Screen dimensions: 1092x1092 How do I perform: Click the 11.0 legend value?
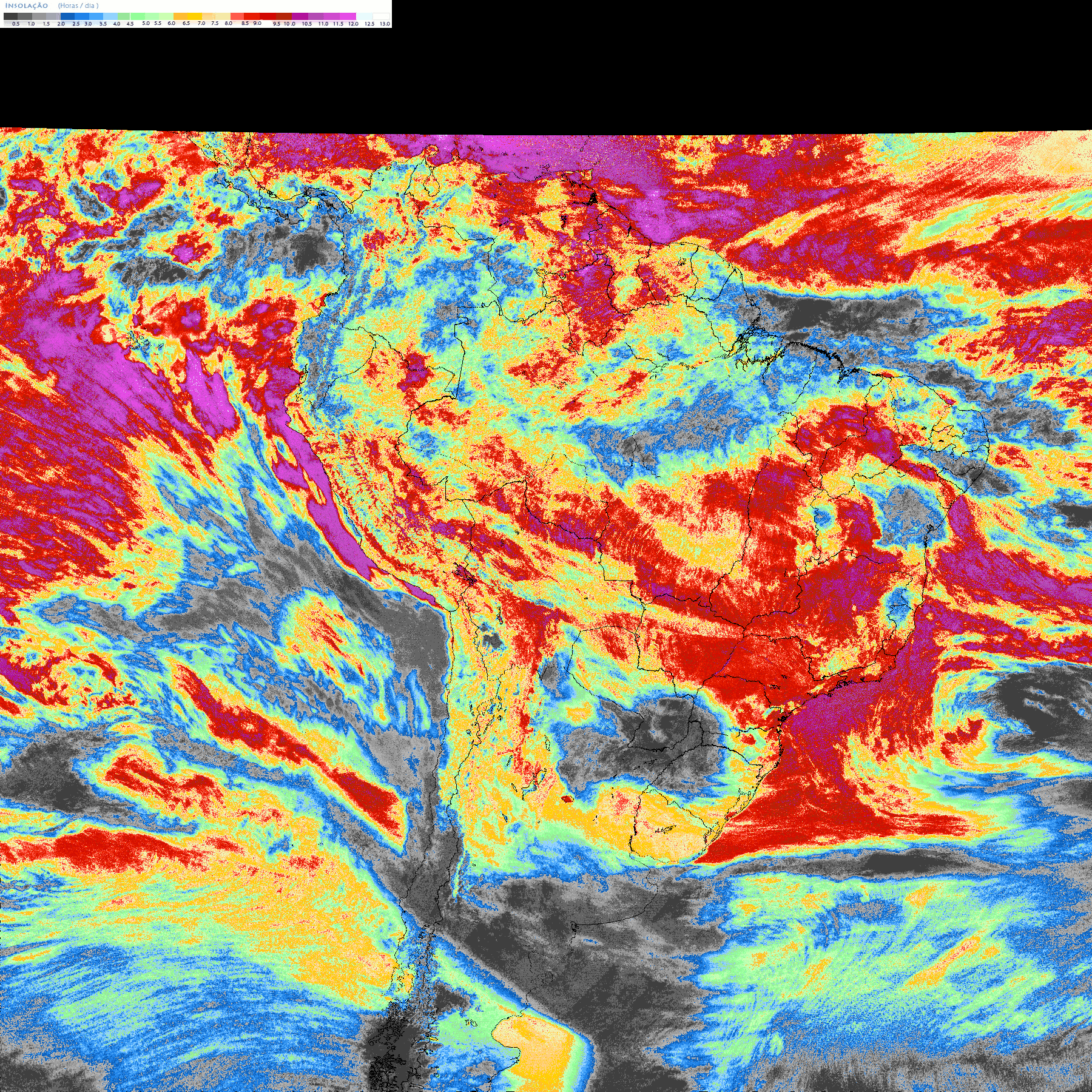click(x=323, y=24)
